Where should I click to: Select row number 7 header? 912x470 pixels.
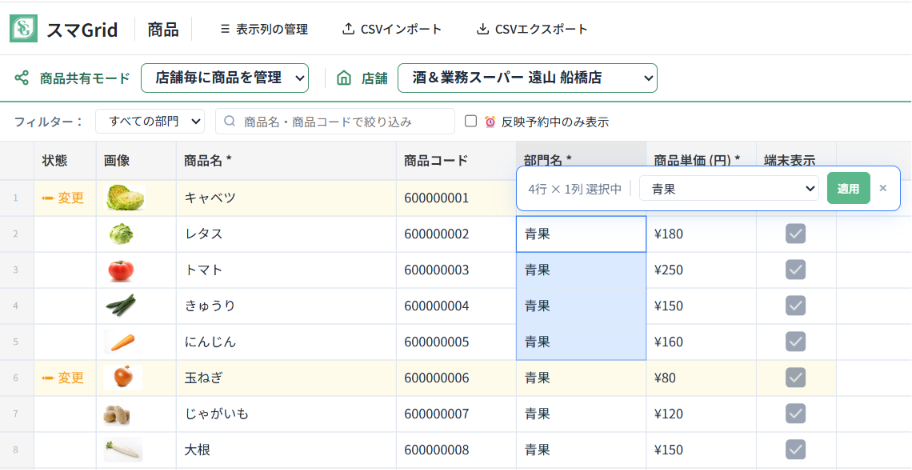[x=16, y=414]
